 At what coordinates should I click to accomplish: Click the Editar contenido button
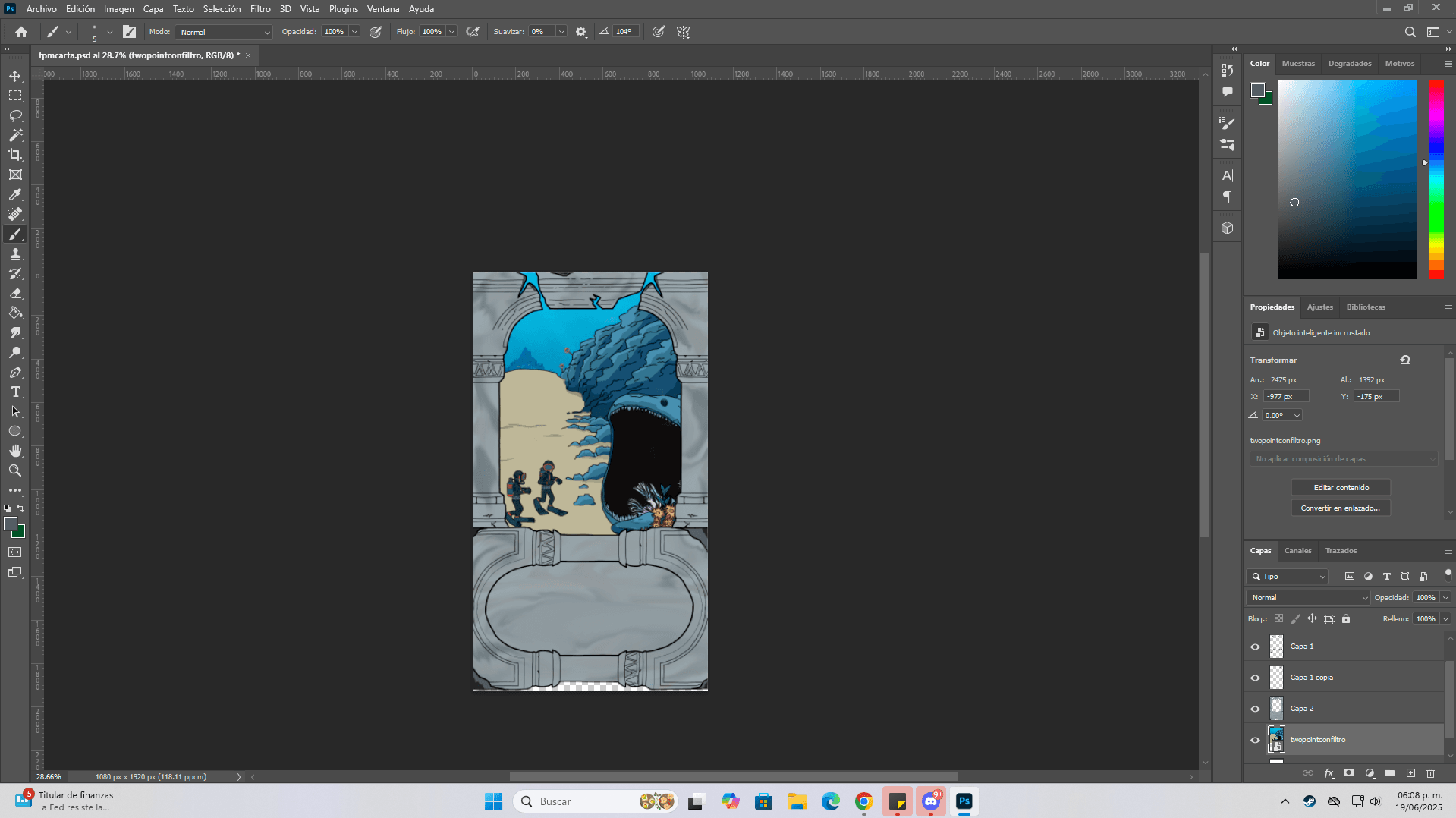click(x=1341, y=488)
